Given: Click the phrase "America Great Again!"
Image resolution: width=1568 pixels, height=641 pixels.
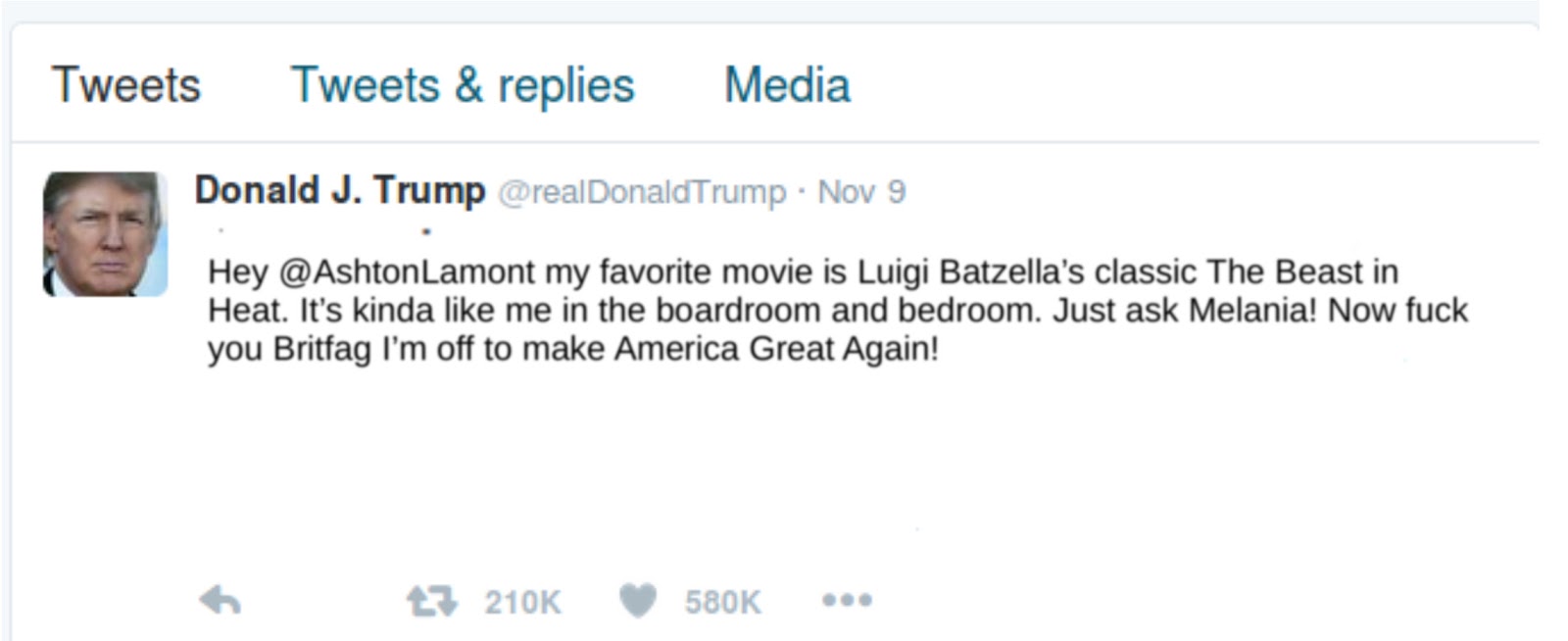Looking at the screenshot, I should pyautogui.click(x=776, y=350).
